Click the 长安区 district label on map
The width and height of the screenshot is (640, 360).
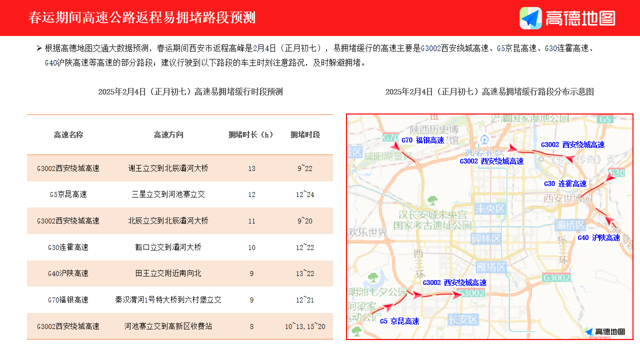(x=463, y=319)
